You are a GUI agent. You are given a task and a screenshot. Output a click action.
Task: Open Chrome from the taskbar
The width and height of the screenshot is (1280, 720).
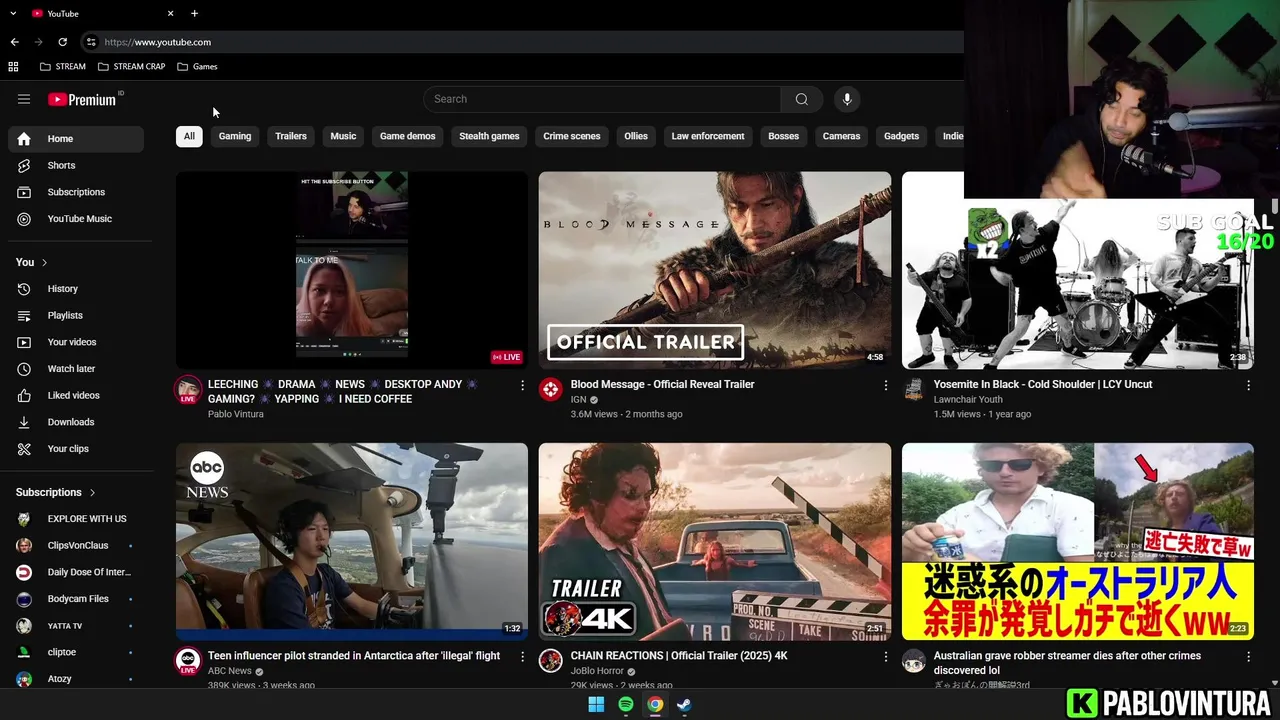[x=655, y=704]
